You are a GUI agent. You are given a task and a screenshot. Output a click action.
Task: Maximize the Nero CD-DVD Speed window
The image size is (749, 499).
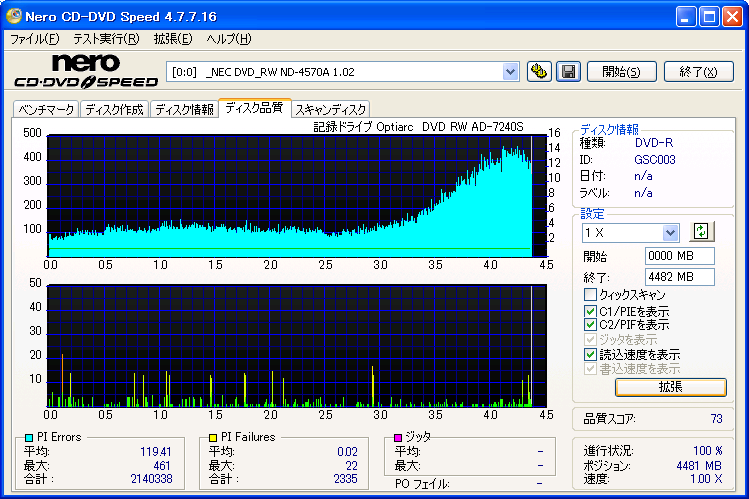709,17
